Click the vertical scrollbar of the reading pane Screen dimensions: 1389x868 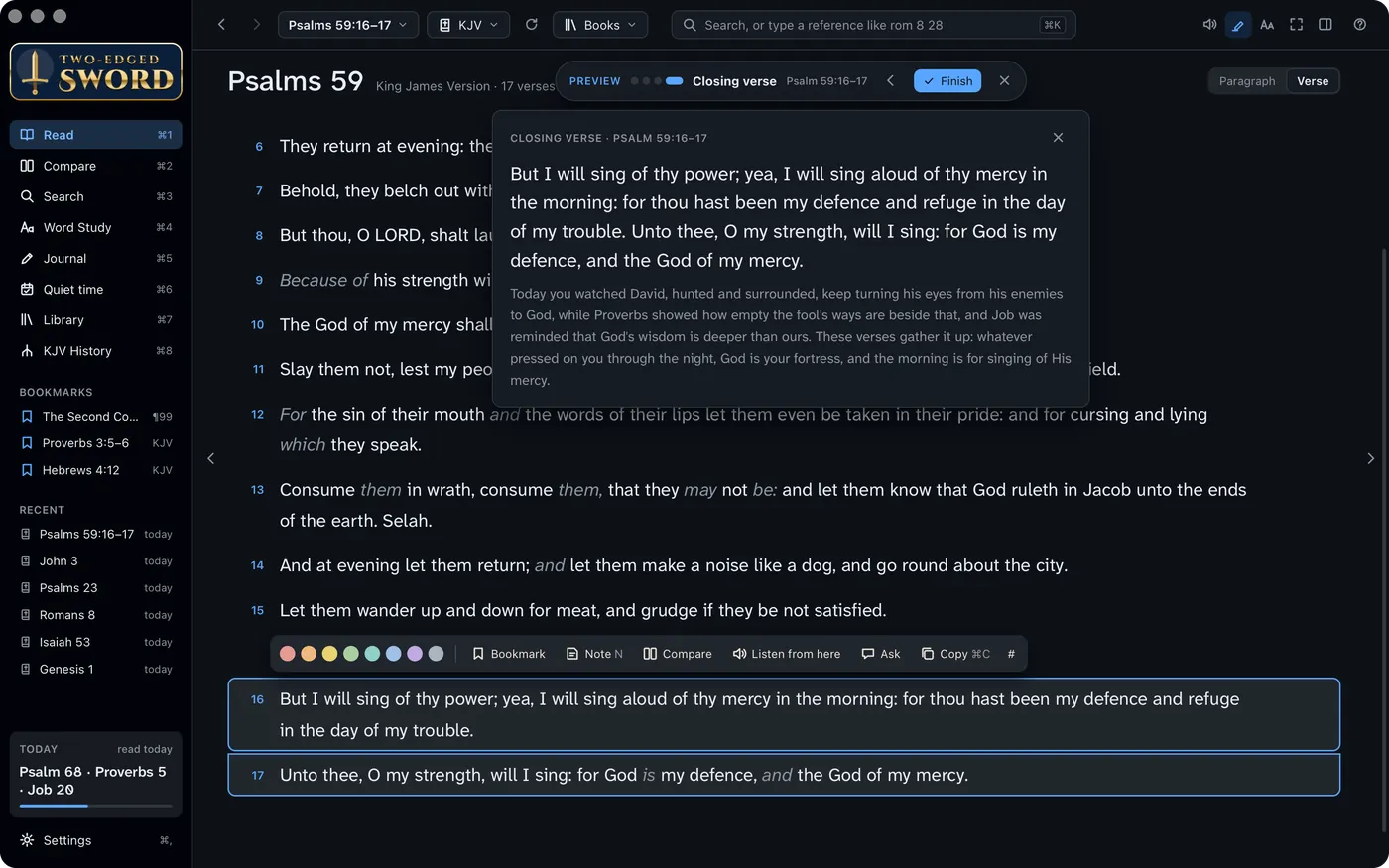pos(1383,541)
